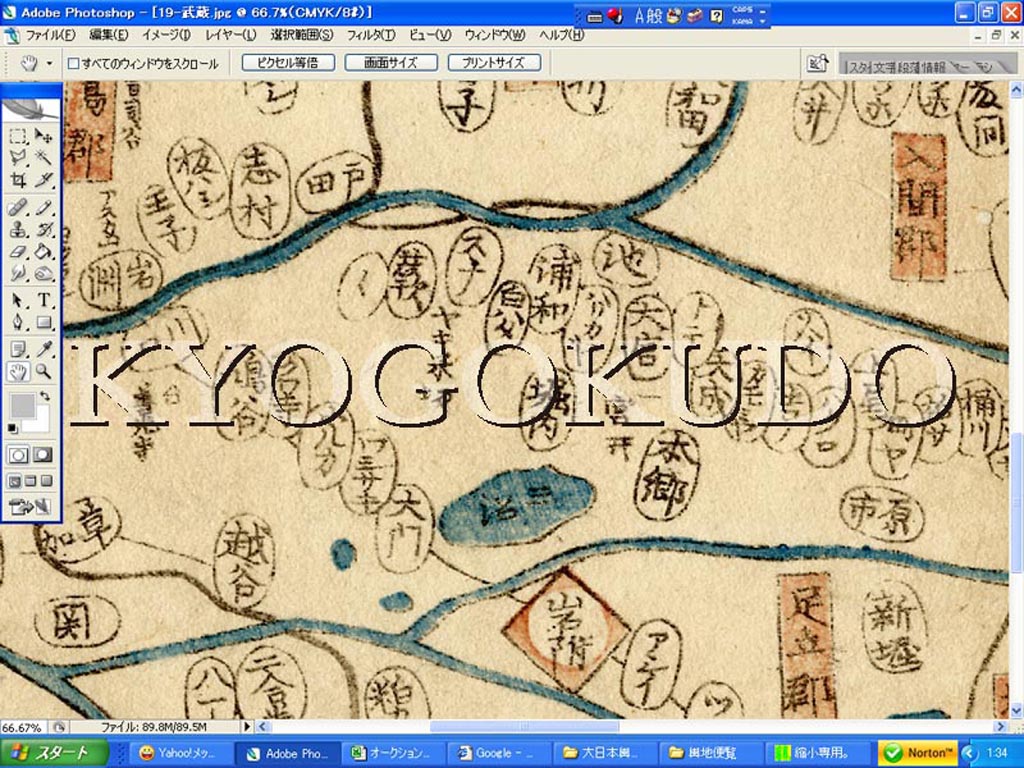The width and height of the screenshot is (1024, 768).
Task: Open the レイヤー menu
Action: click(231, 35)
